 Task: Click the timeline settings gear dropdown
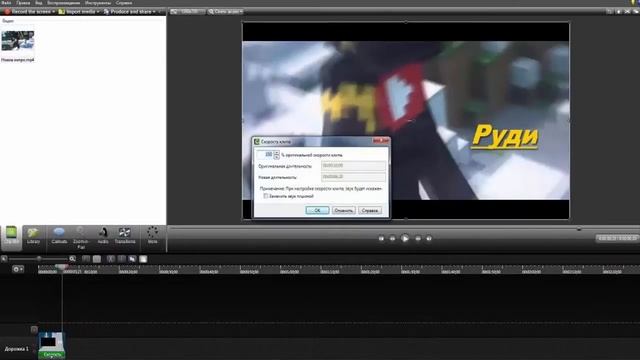click(18, 269)
